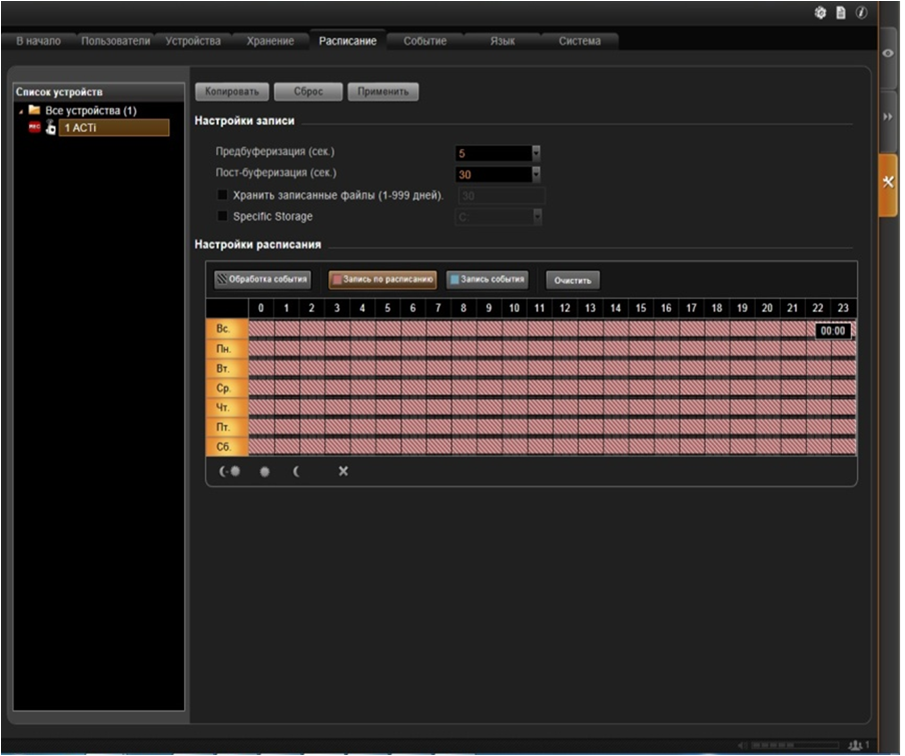The image size is (905, 756).
Task: Click the Чт. day row header
Action: coord(227,407)
